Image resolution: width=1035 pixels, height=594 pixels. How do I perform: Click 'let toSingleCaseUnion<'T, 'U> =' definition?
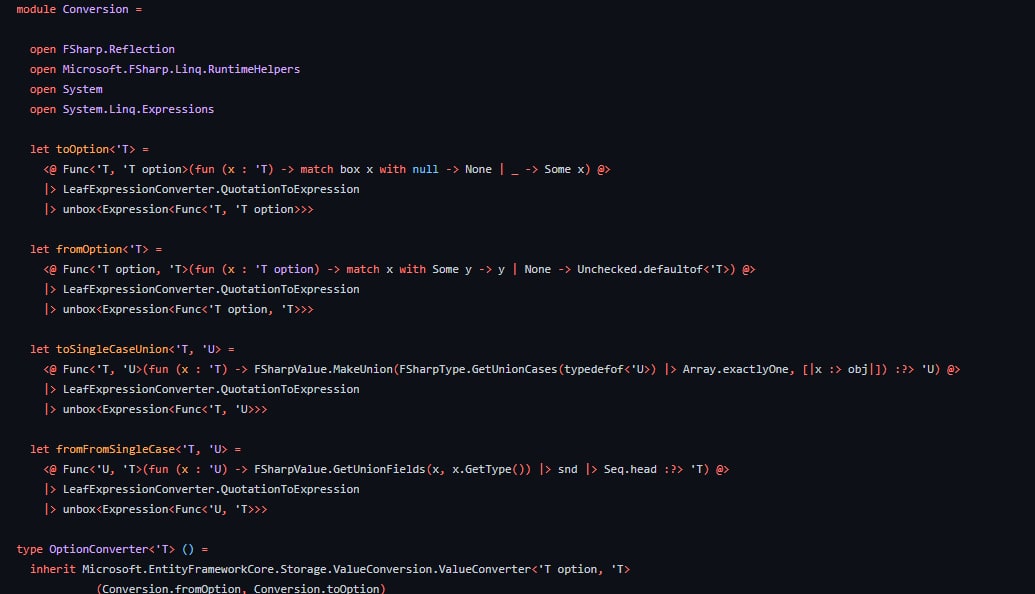(x=132, y=349)
